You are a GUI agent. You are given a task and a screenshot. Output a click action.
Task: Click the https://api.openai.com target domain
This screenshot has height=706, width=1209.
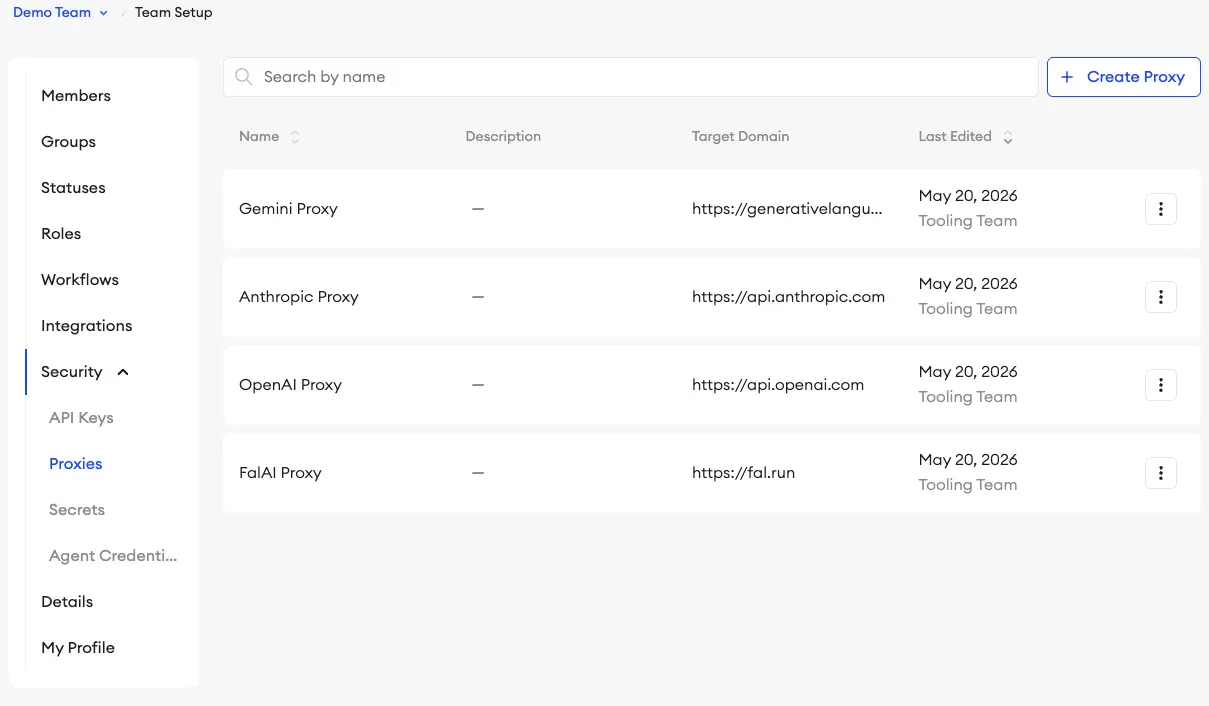778,385
